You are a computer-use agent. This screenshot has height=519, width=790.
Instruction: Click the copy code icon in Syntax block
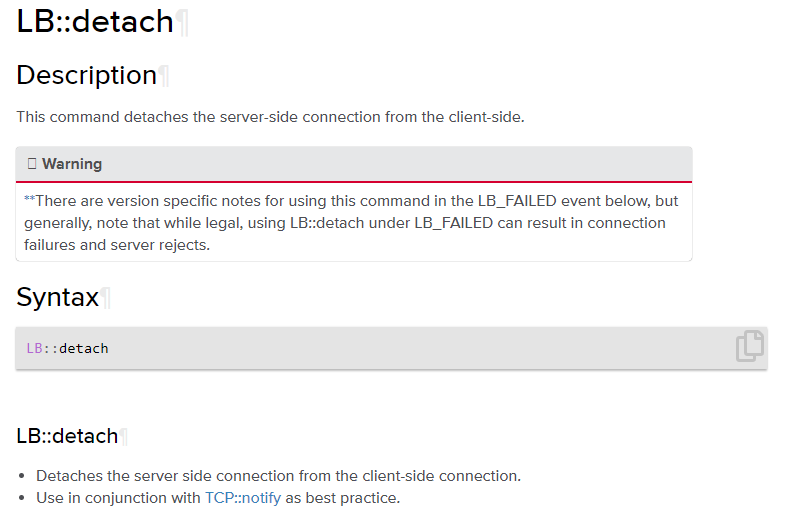750,346
